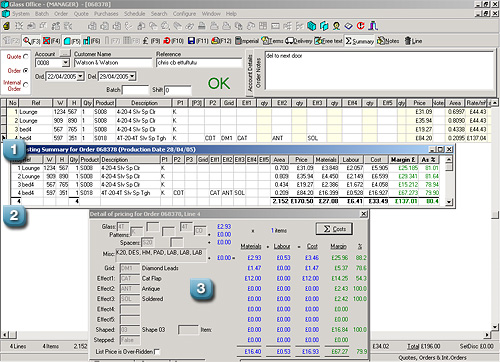Save using the F11 floppy disk button
Screen dimensions: 500x362
(198, 41)
